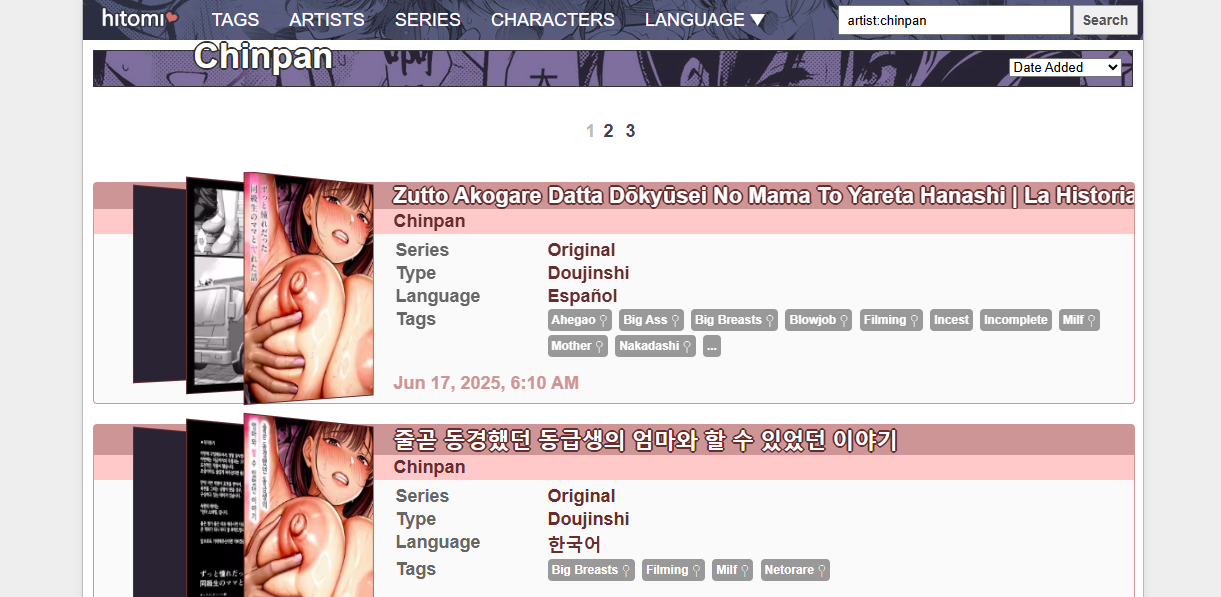Click Chinpan artist link in the Español entry
Image resolution: width=1221 pixels, height=597 pixels.
pyautogui.click(x=429, y=221)
